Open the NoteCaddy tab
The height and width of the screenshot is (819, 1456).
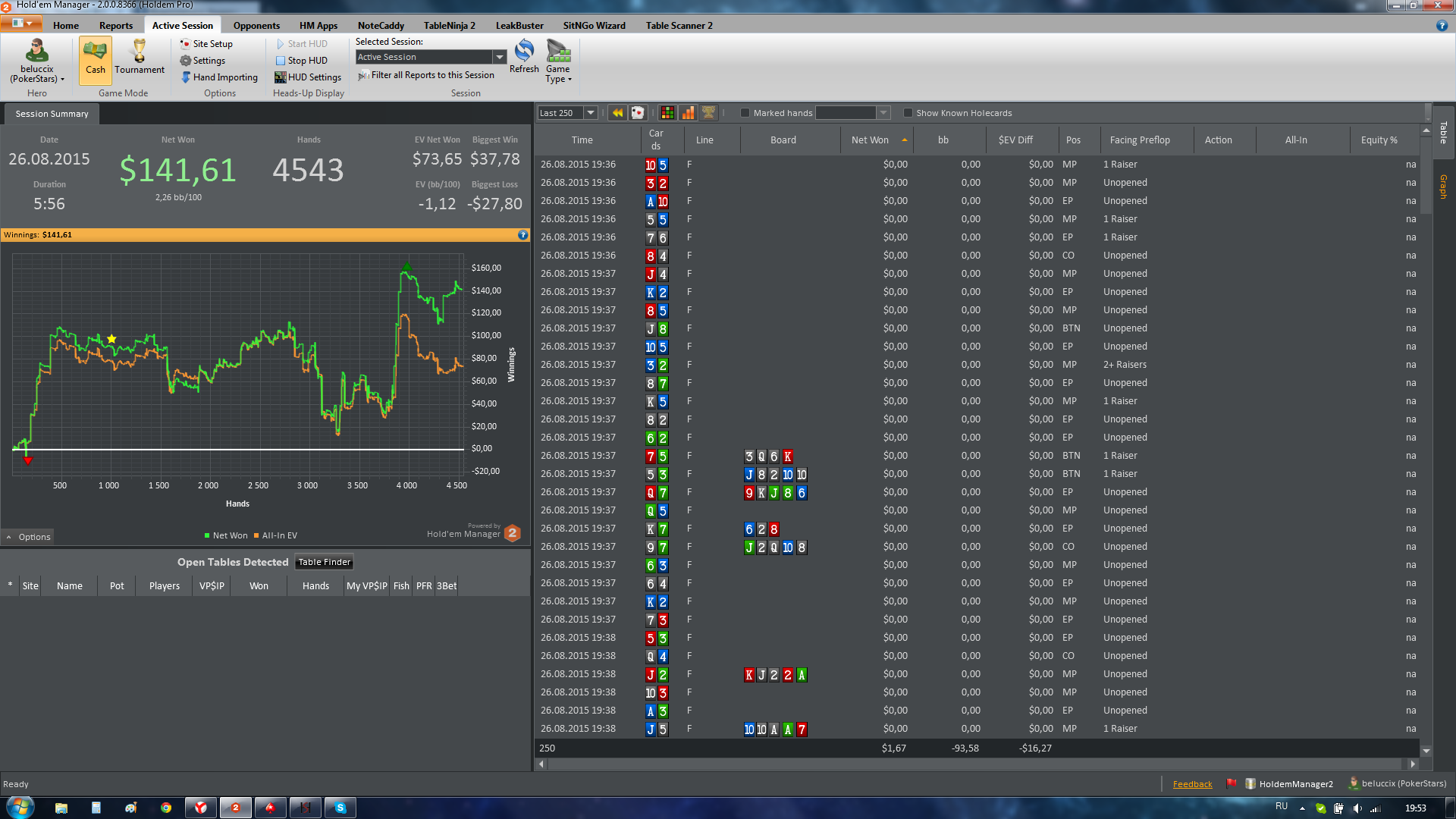point(381,25)
